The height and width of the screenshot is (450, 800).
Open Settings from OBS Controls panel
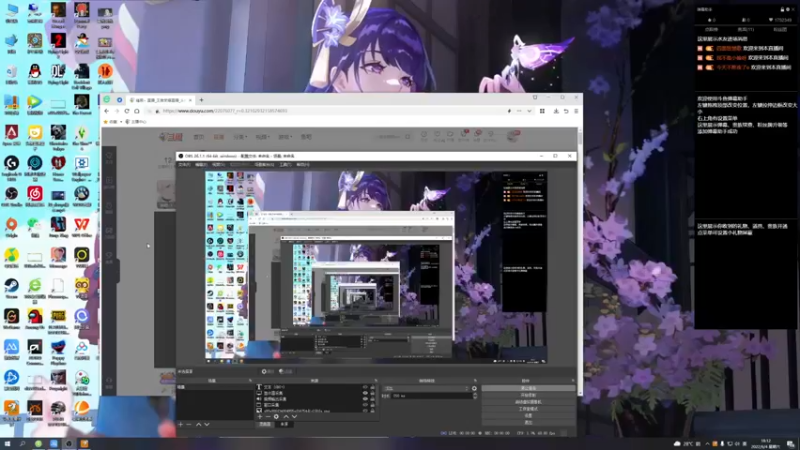click(x=528, y=416)
